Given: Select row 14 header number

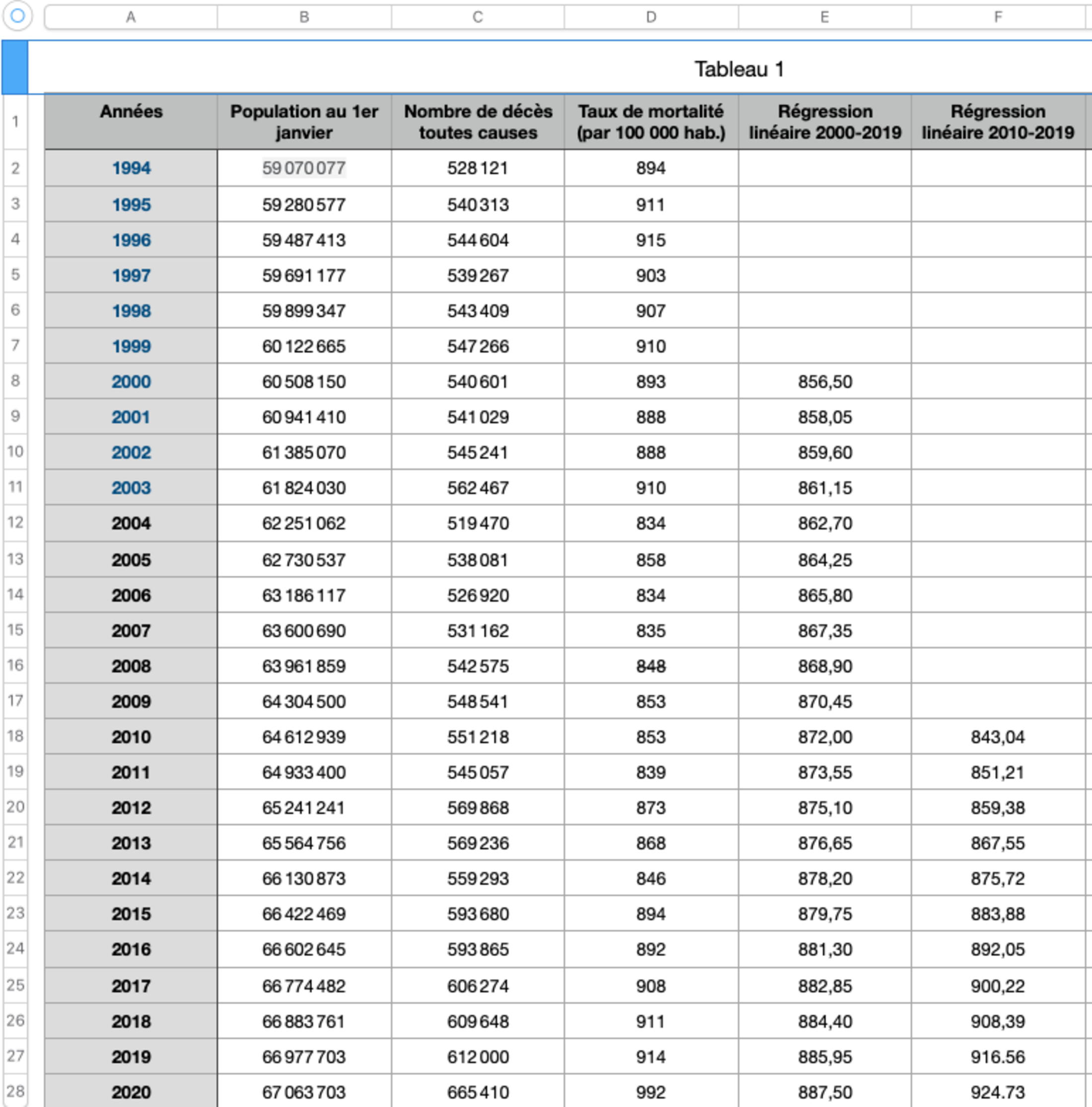Looking at the screenshot, I should pyautogui.click(x=15, y=594).
